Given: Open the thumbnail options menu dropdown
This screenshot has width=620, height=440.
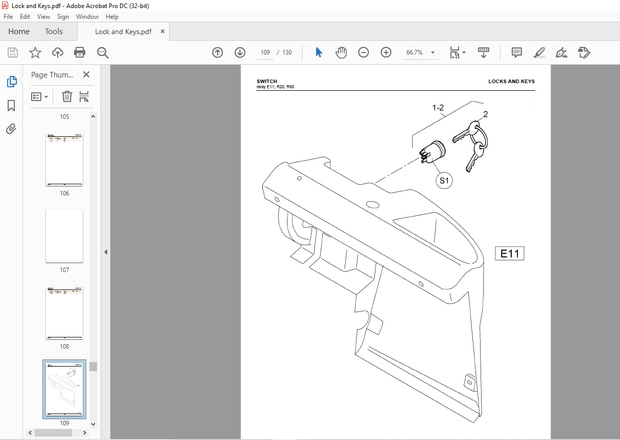Looking at the screenshot, I should pos(40,96).
